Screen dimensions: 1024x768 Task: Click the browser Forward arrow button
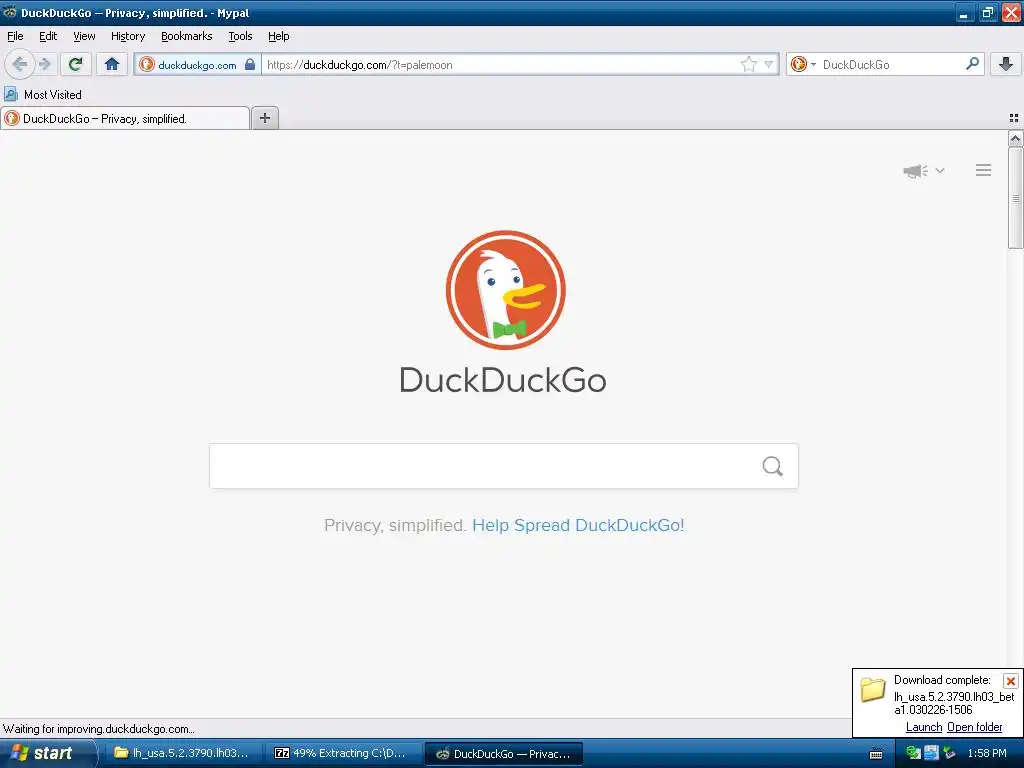point(45,64)
